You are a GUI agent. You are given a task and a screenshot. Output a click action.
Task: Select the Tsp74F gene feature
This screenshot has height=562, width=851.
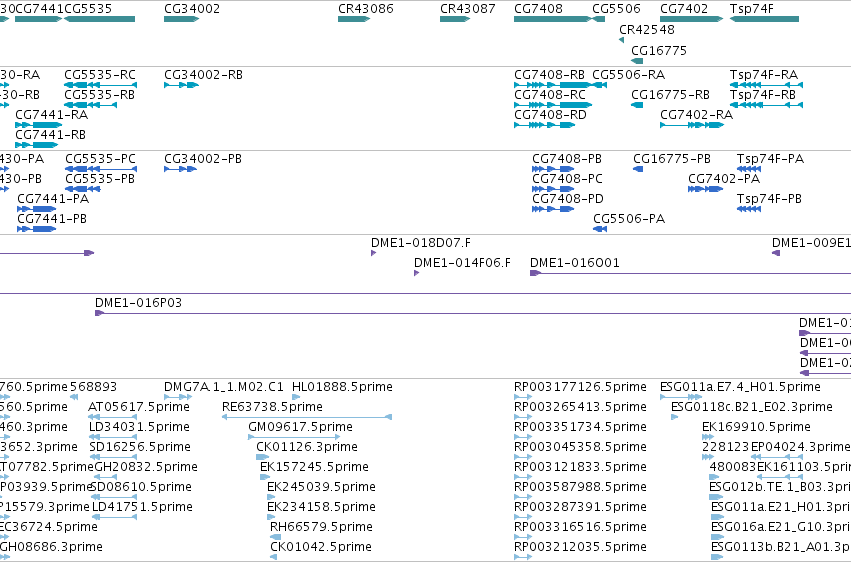(x=764, y=19)
